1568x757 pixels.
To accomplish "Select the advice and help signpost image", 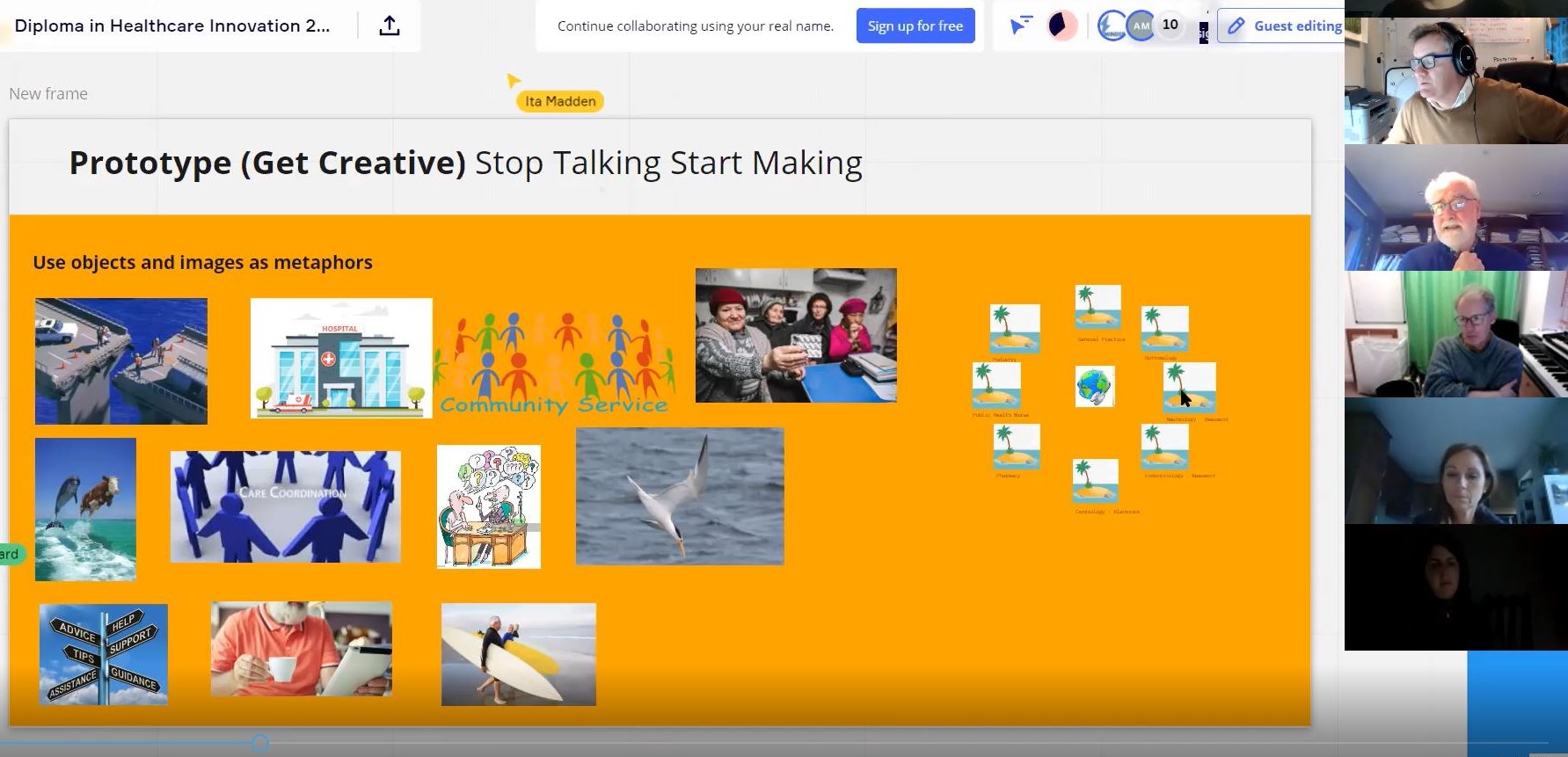I will [x=104, y=653].
